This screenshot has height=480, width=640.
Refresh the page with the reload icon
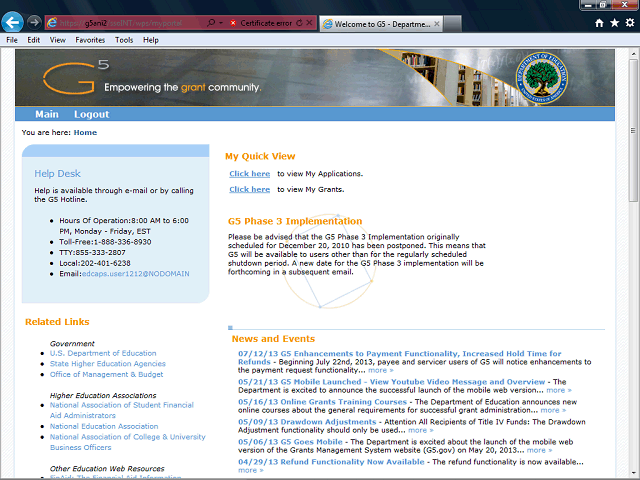tap(300, 23)
